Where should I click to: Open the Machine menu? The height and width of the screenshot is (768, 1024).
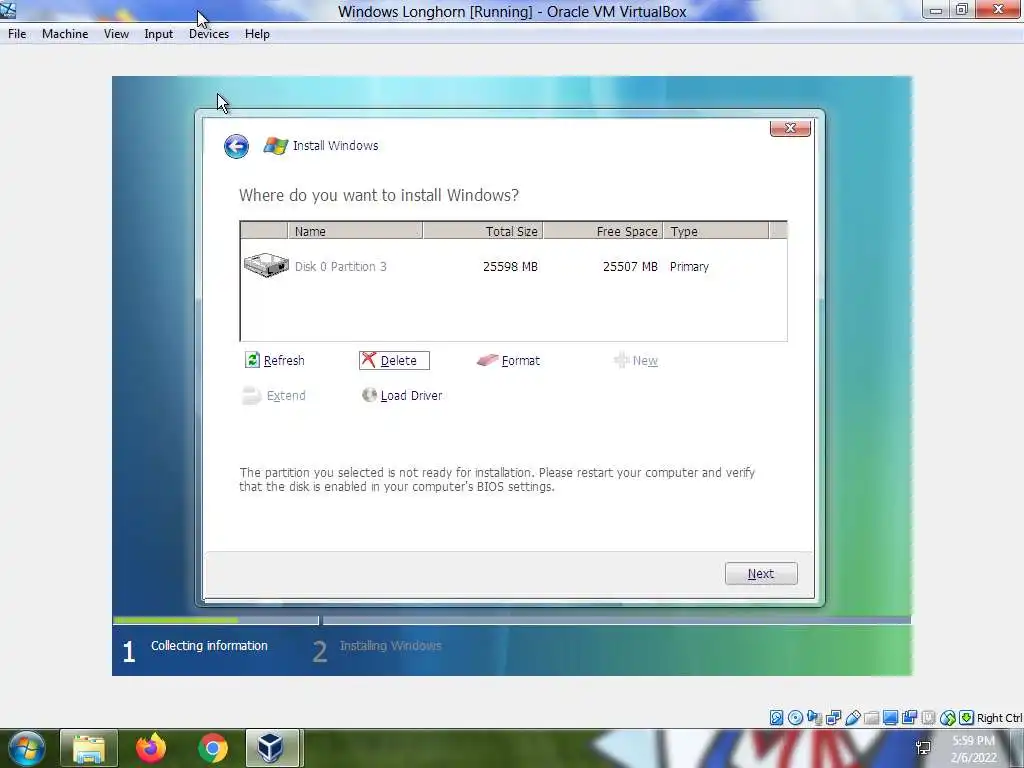coord(65,34)
